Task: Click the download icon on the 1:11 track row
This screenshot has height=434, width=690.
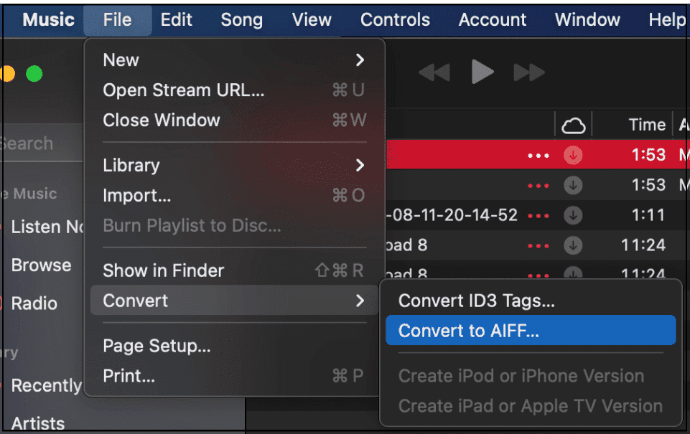Action: click(x=573, y=215)
